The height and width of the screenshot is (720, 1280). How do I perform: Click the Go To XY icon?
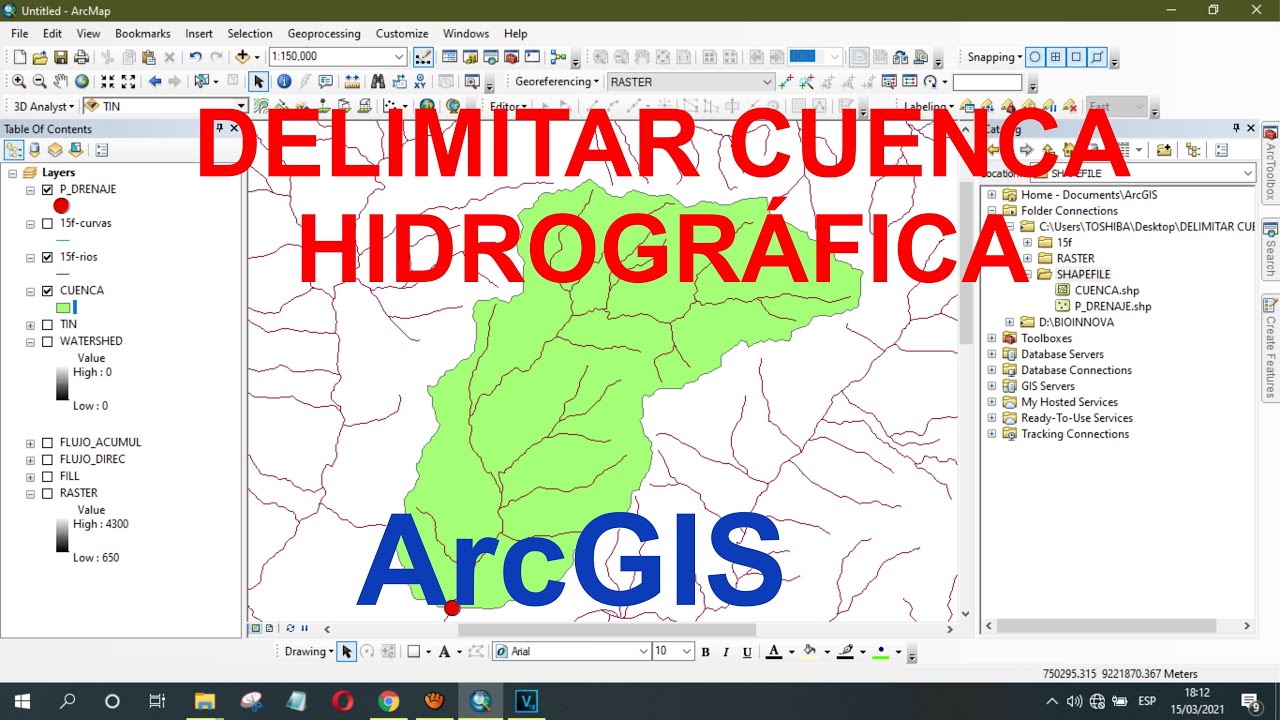pyautogui.click(x=422, y=82)
